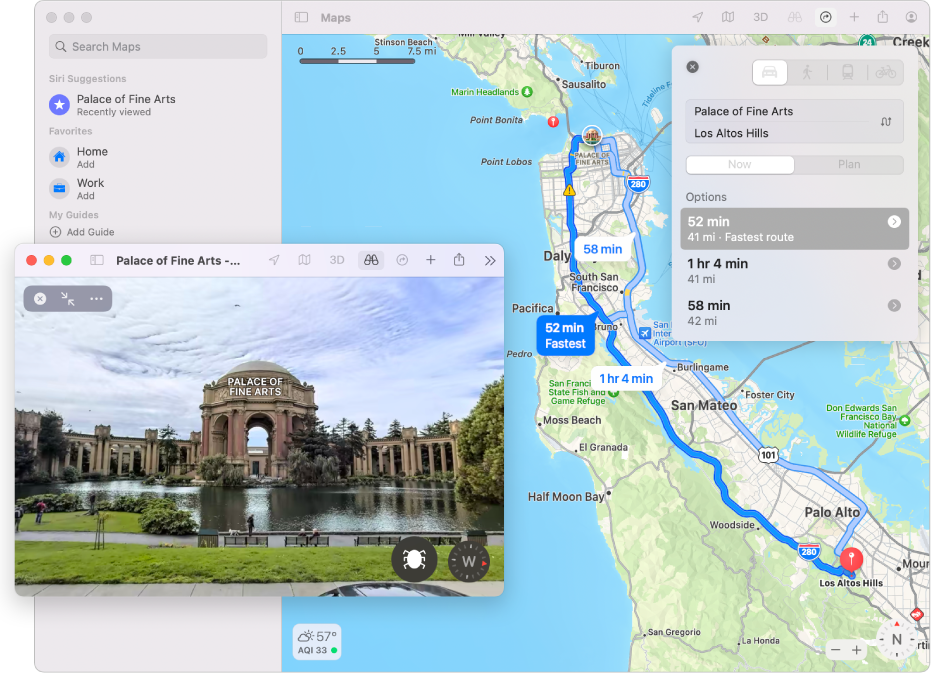Expand details for the 1 hr 4 min route
Viewport: 932px width, 676px height.
pos(893,264)
